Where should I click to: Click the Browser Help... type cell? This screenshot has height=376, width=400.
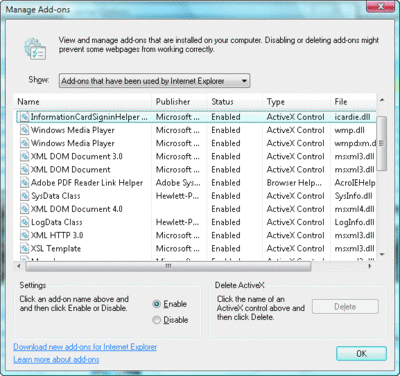tap(294, 183)
